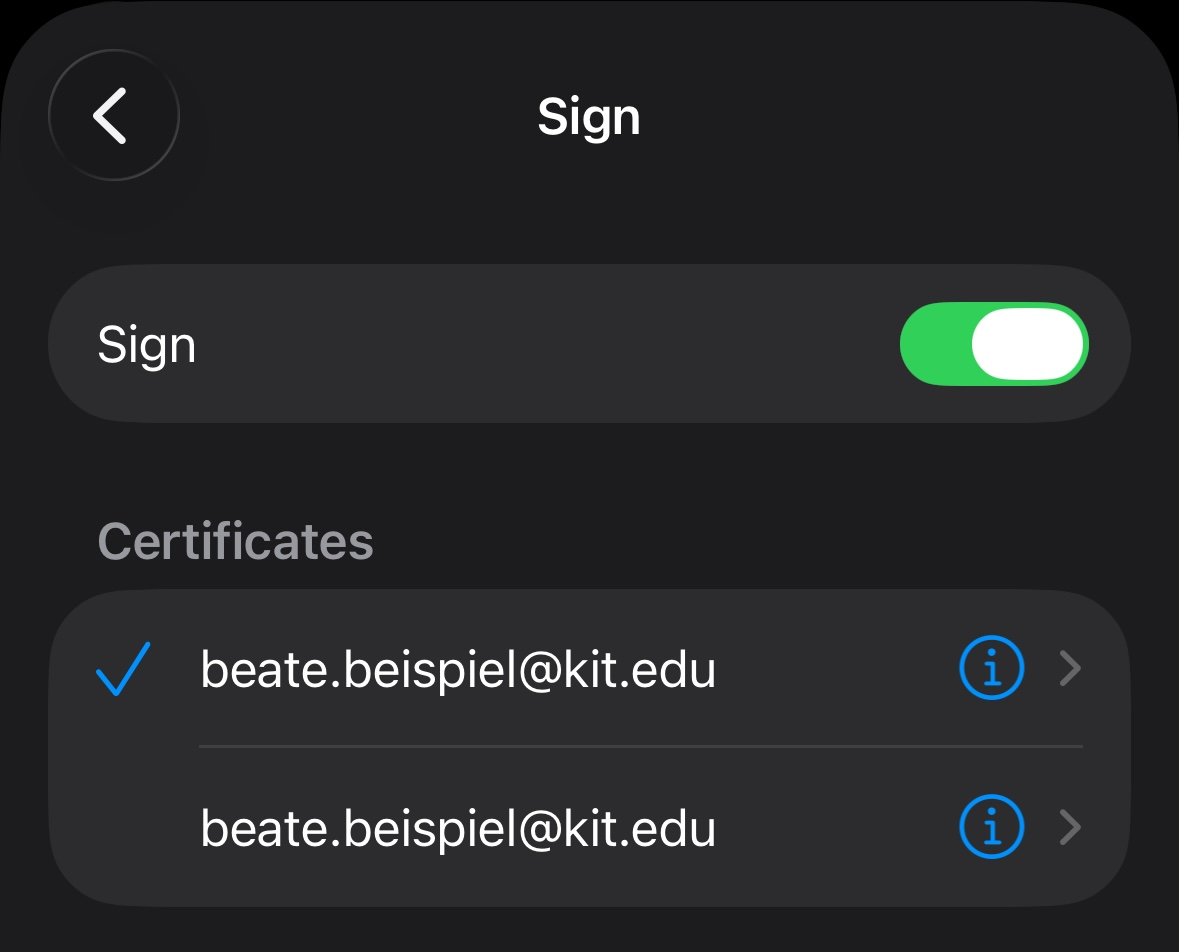Viewport: 1179px width, 952px height.
Task: Click the blue checkmark beside first certificate
Action: (123, 669)
